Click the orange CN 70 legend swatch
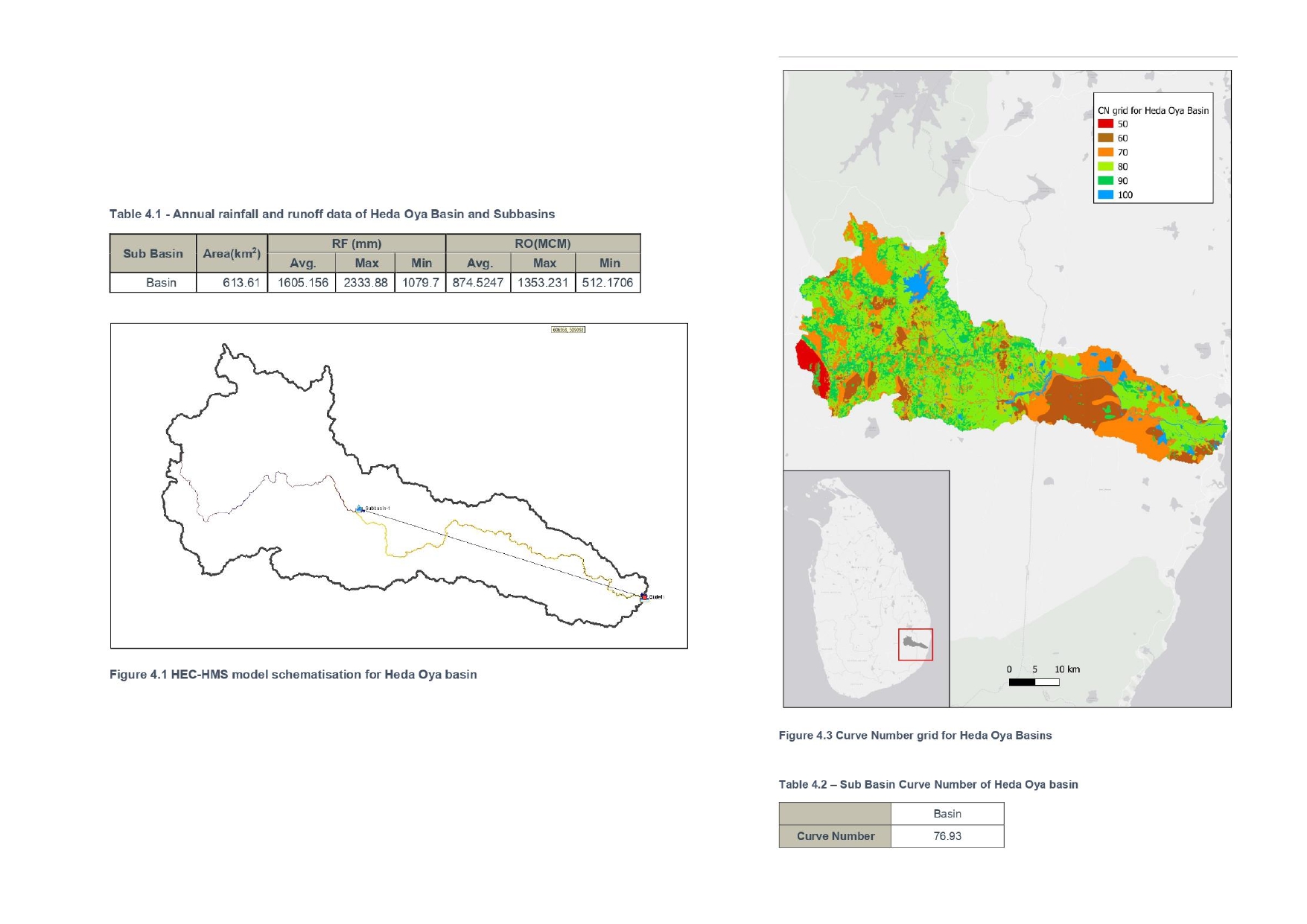The image size is (1307, 924). [1105, 152]
